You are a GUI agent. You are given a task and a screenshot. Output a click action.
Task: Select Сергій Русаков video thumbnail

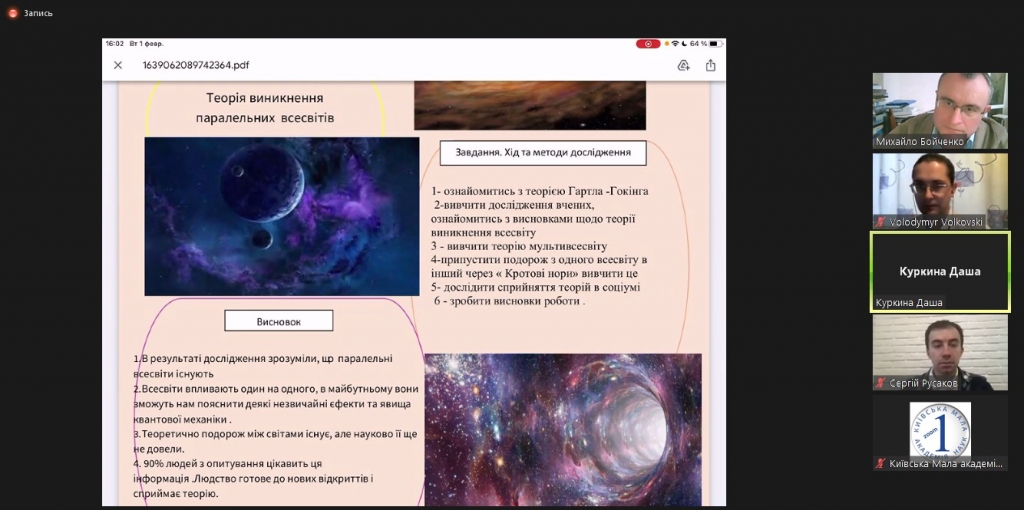tap(940, 353)
